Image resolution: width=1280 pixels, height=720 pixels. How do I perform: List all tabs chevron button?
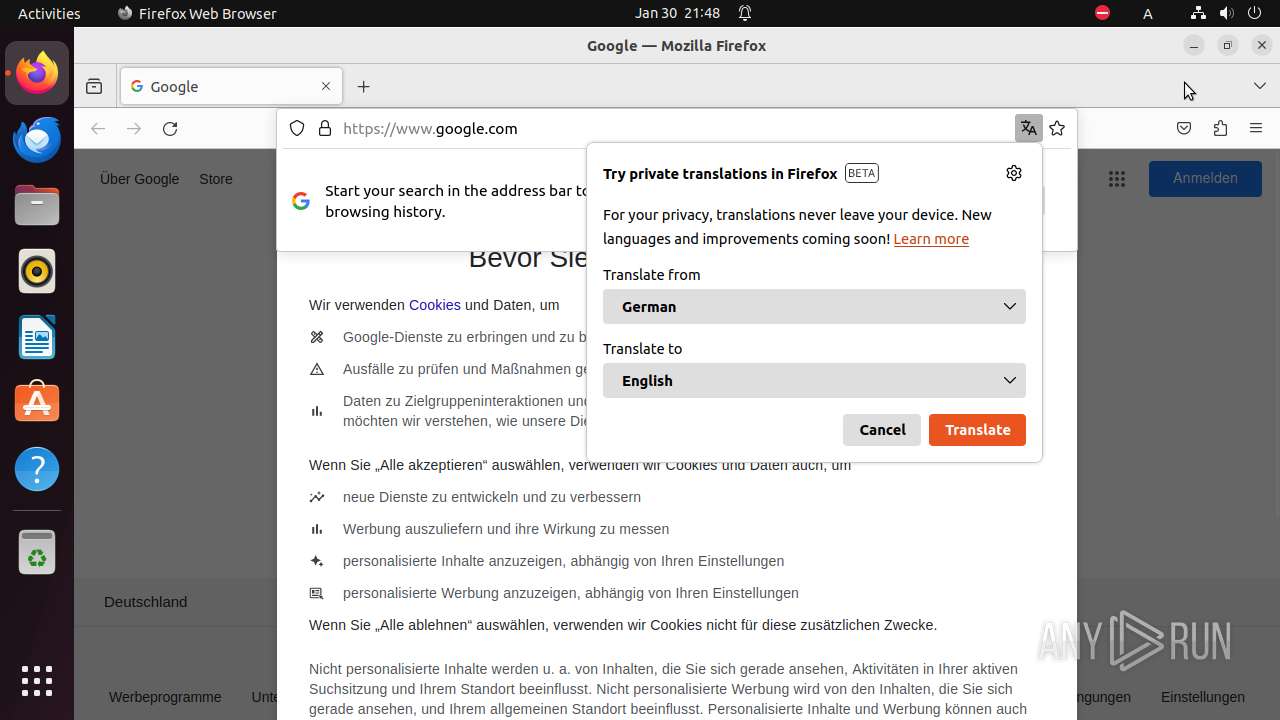[1260, 87]
